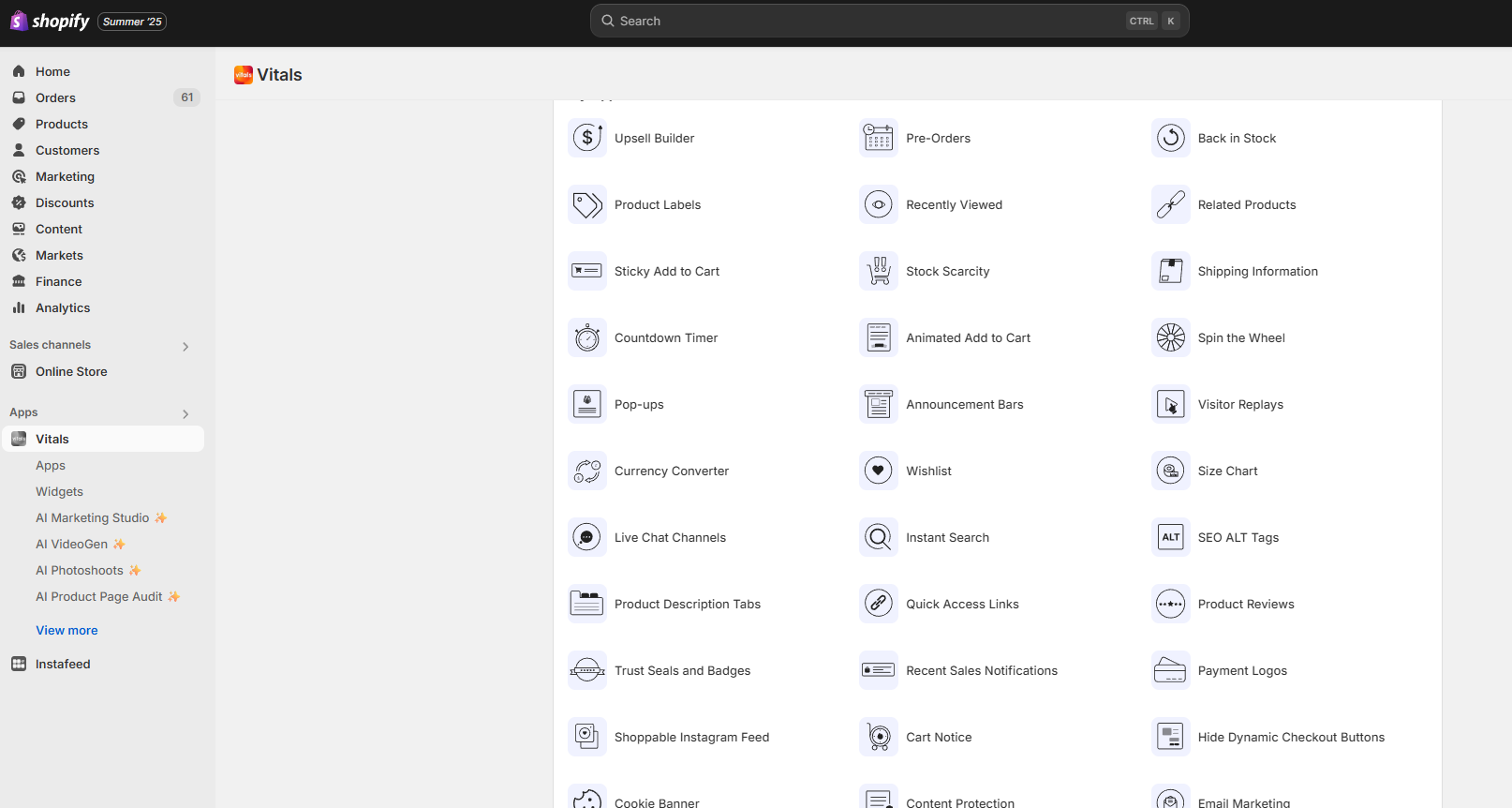
Task: Click the Visitor Replays cursor icon
Action: 1171,404
